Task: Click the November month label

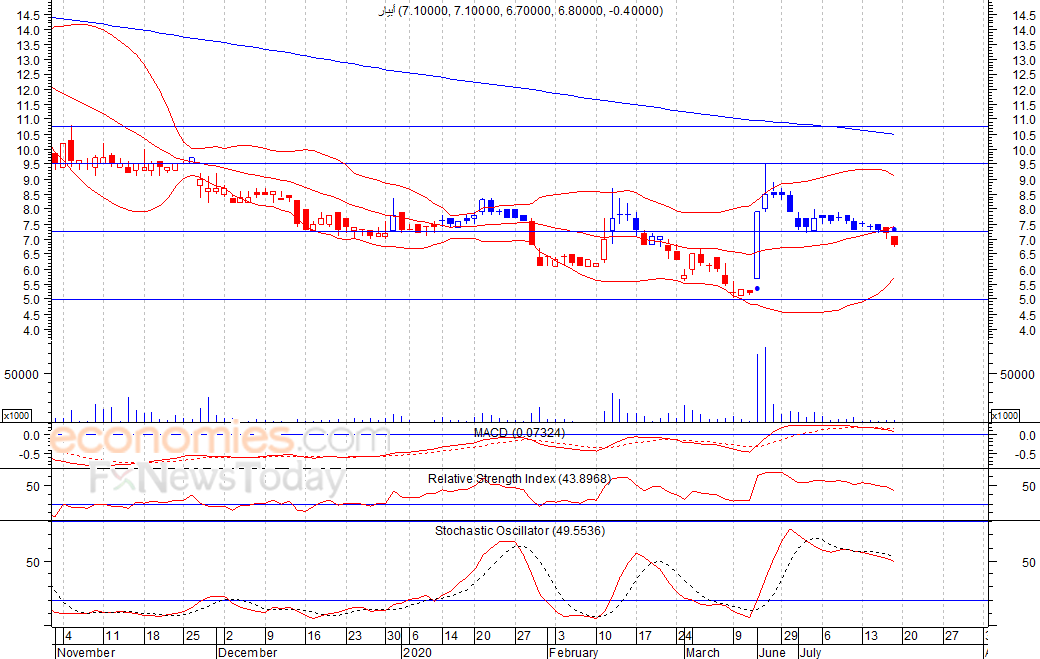Action: (x=86, y=652)
